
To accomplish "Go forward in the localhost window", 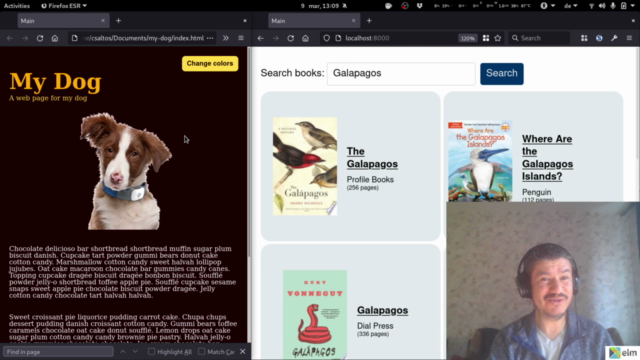I will (276, 38).
